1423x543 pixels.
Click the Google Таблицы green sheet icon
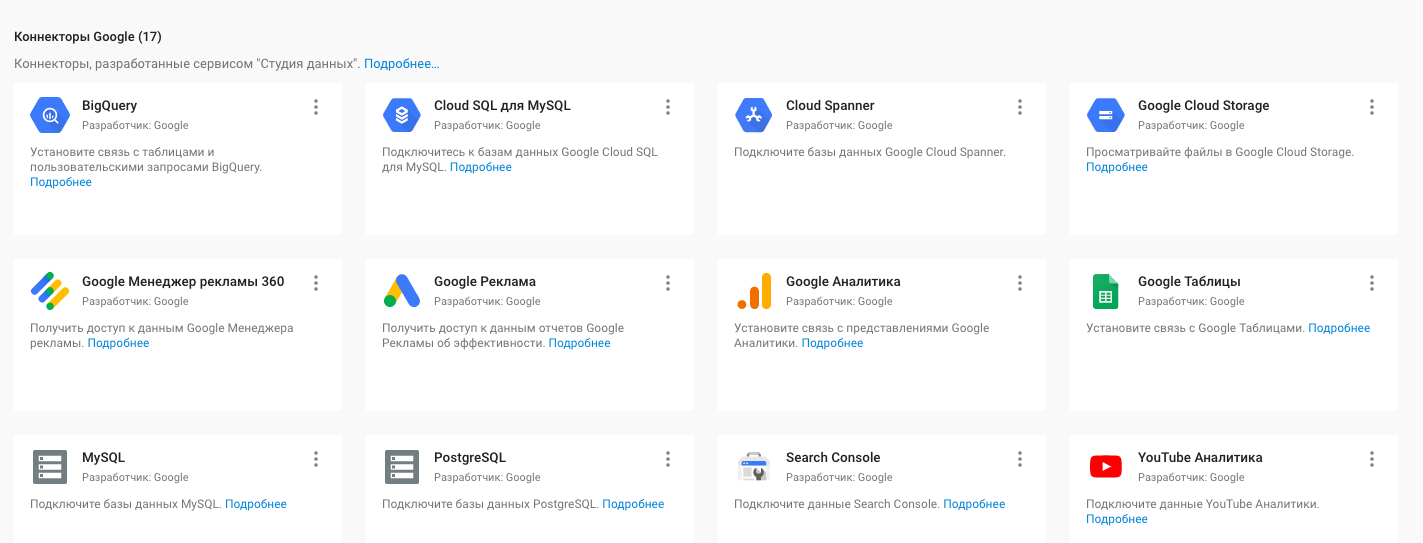[x=1105, y=291]
